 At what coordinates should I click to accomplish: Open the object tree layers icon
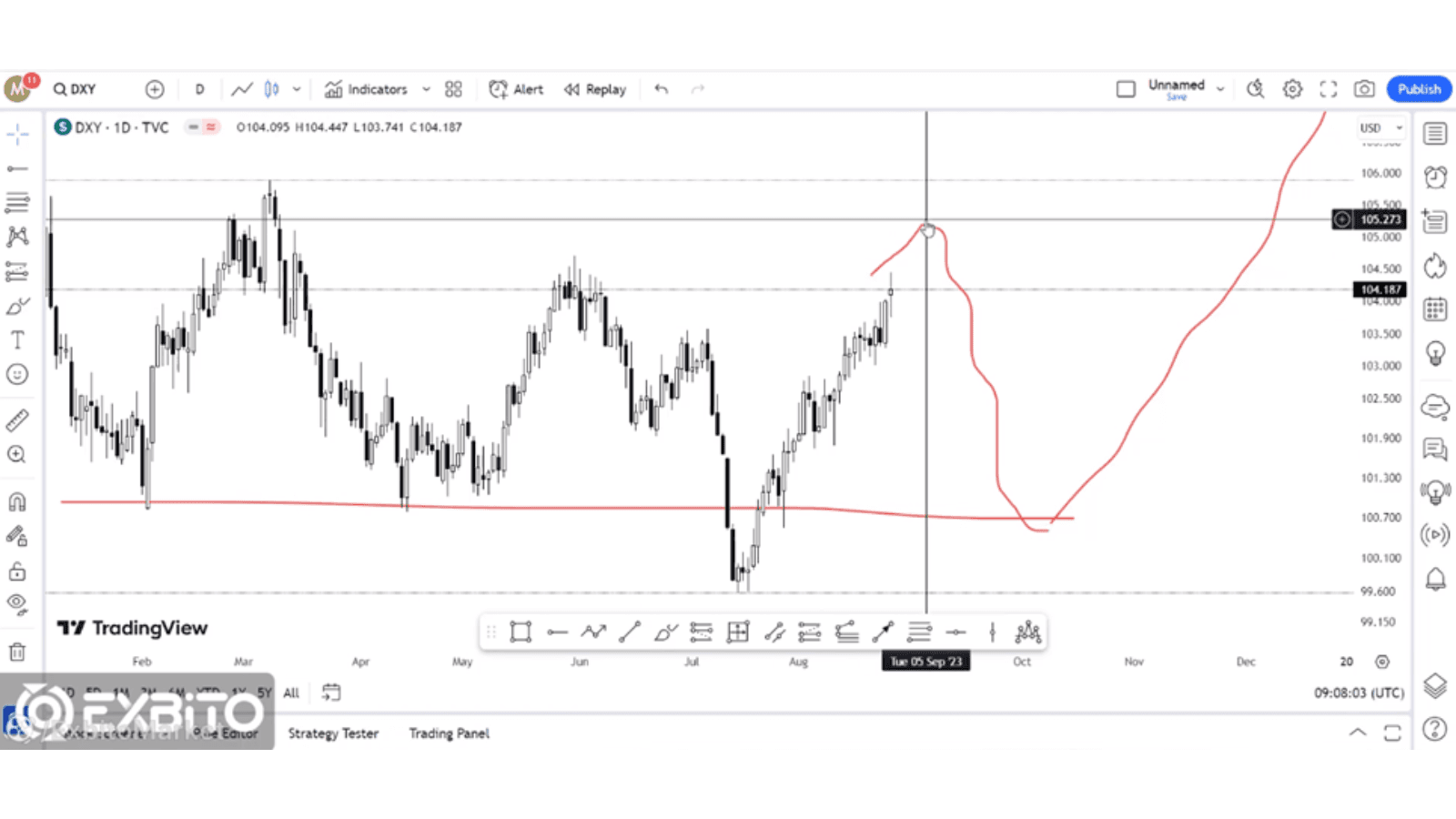coord(1435,685)
